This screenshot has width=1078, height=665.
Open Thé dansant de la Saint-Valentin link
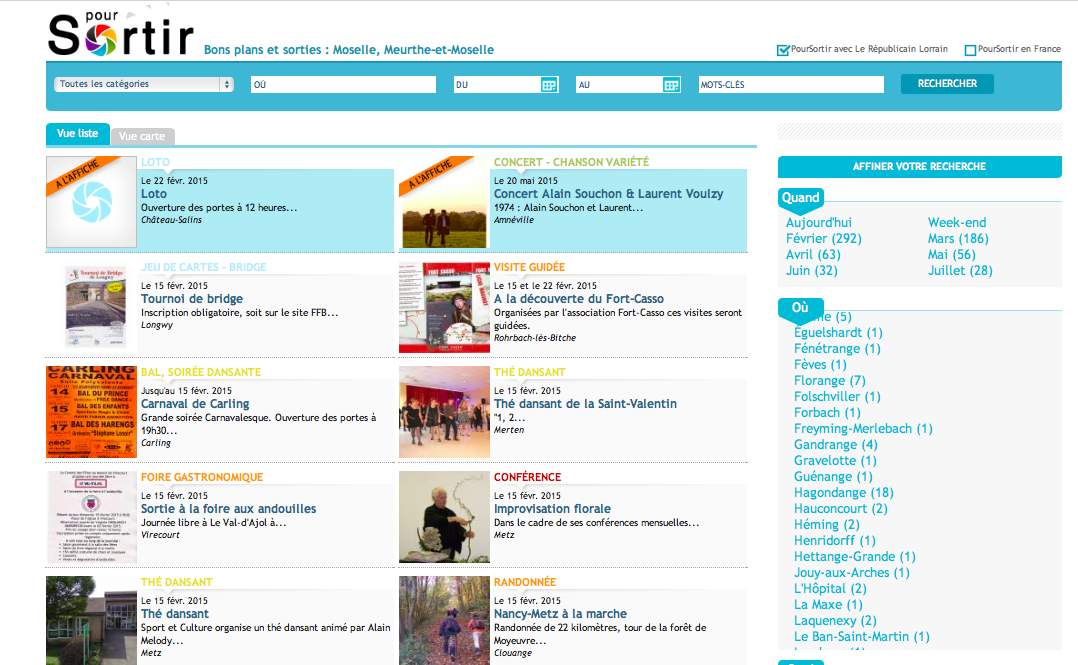[585, 404]
